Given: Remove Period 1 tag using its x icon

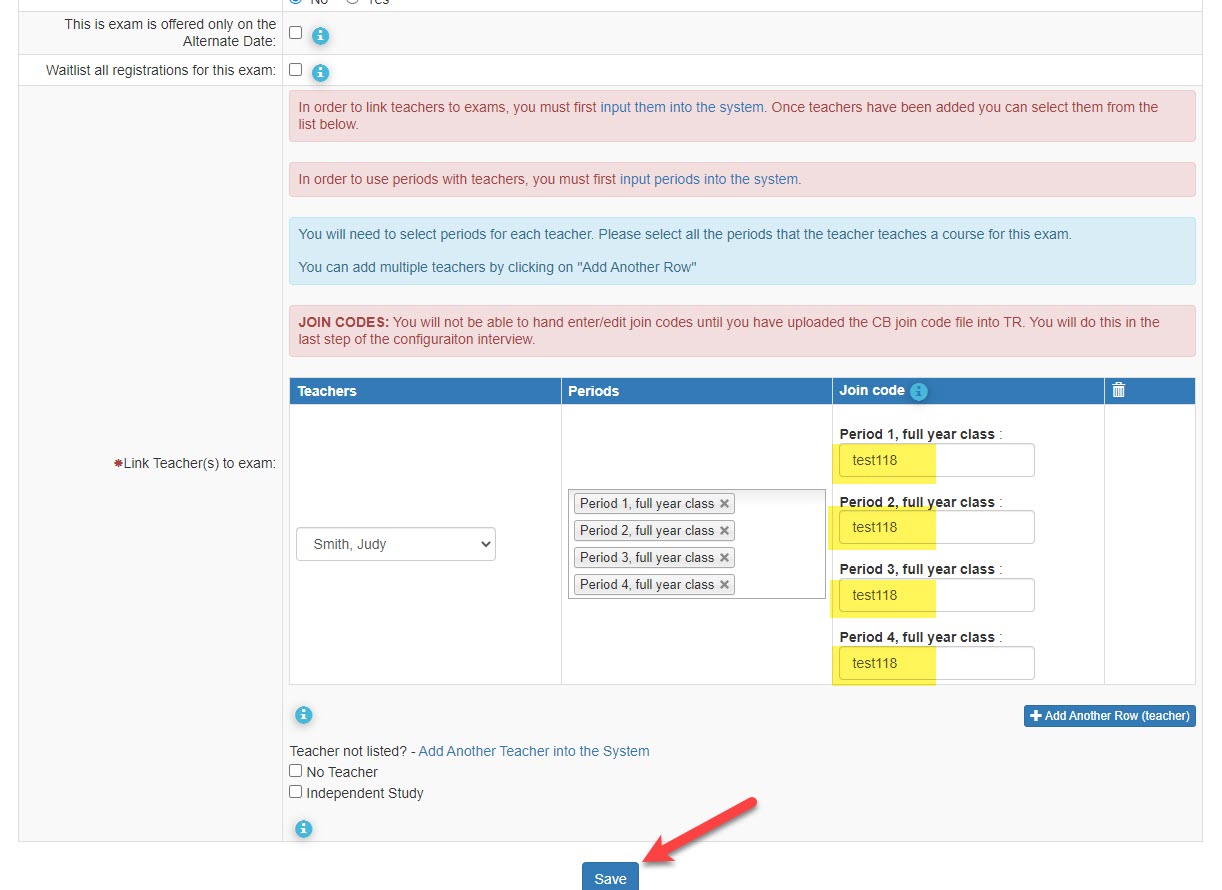Looking at the screenshot, I should 725,504.
